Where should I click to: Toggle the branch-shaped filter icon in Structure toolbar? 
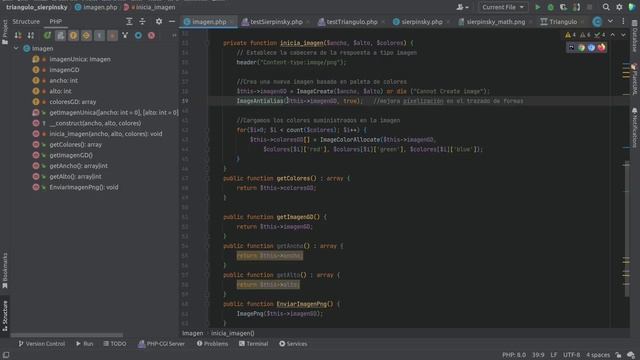click(x=125, y=36)
